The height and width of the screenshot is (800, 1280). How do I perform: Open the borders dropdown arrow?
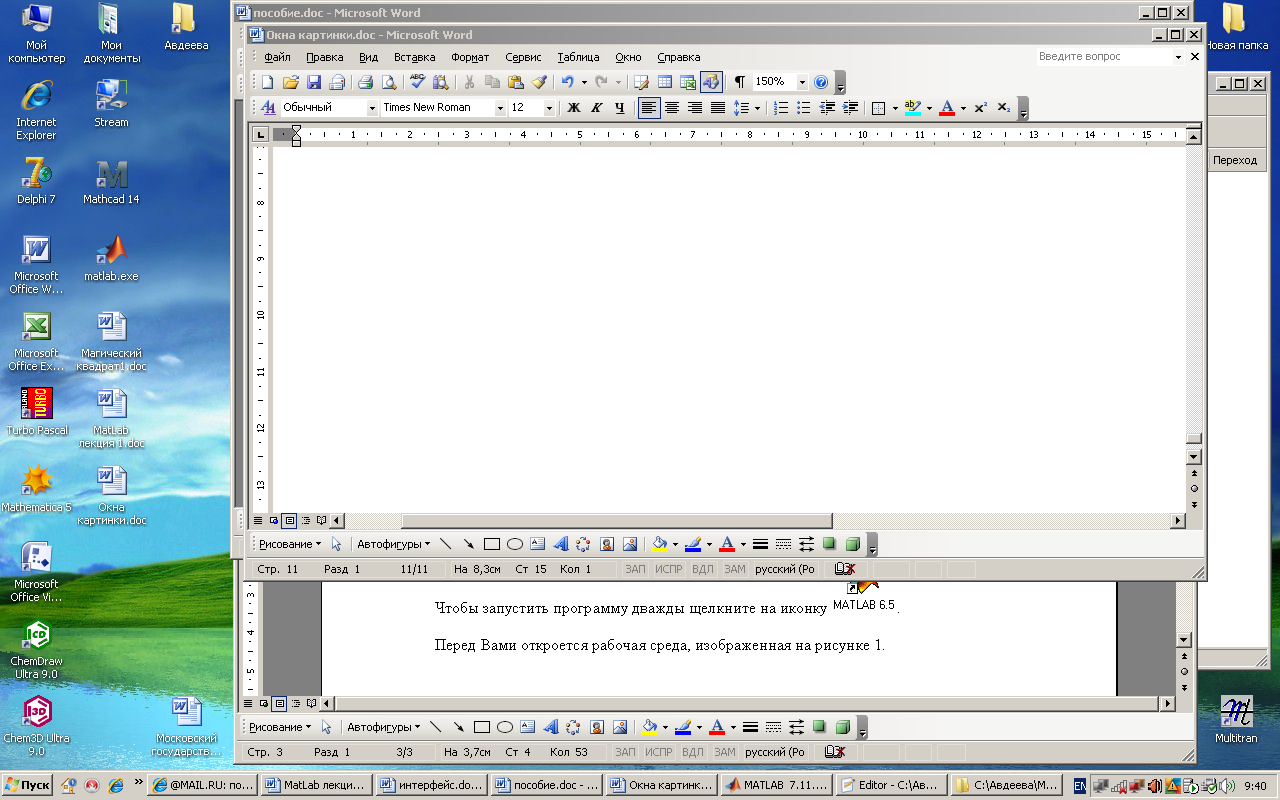pyautogui.click(x=895, y=107)
